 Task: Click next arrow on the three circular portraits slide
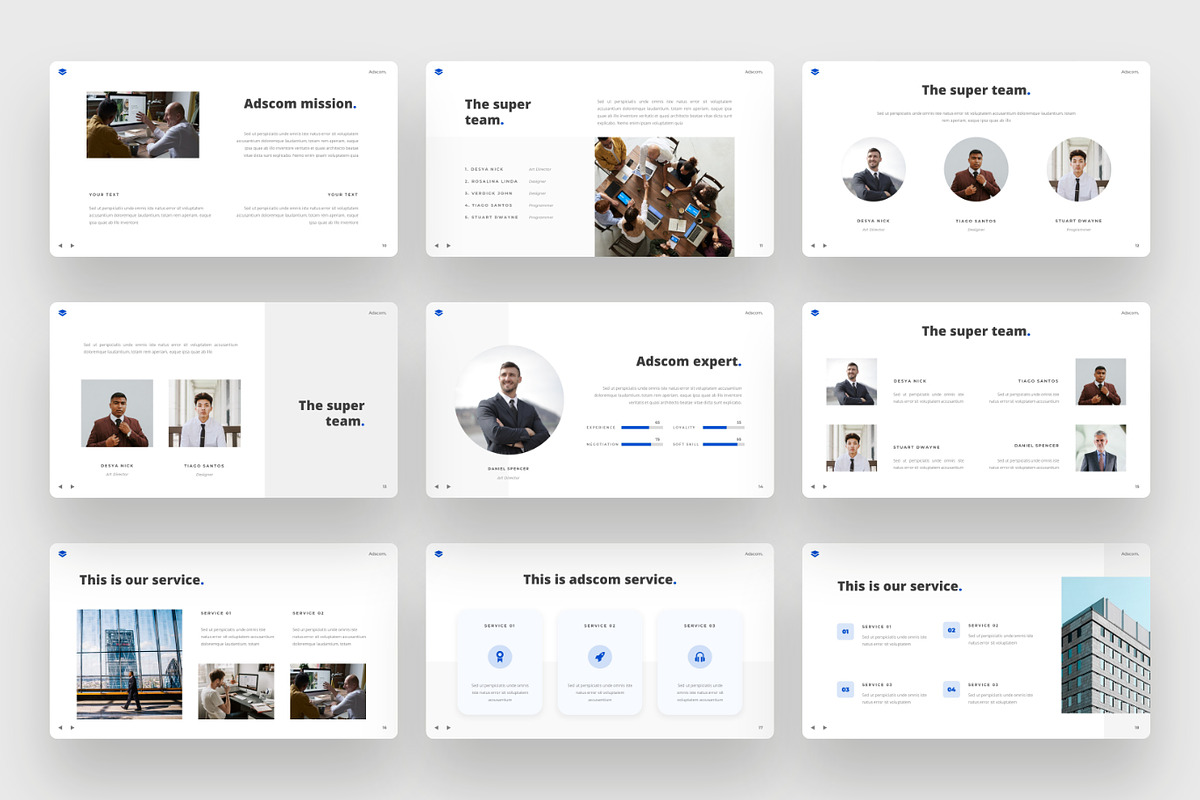coord(824,245)
